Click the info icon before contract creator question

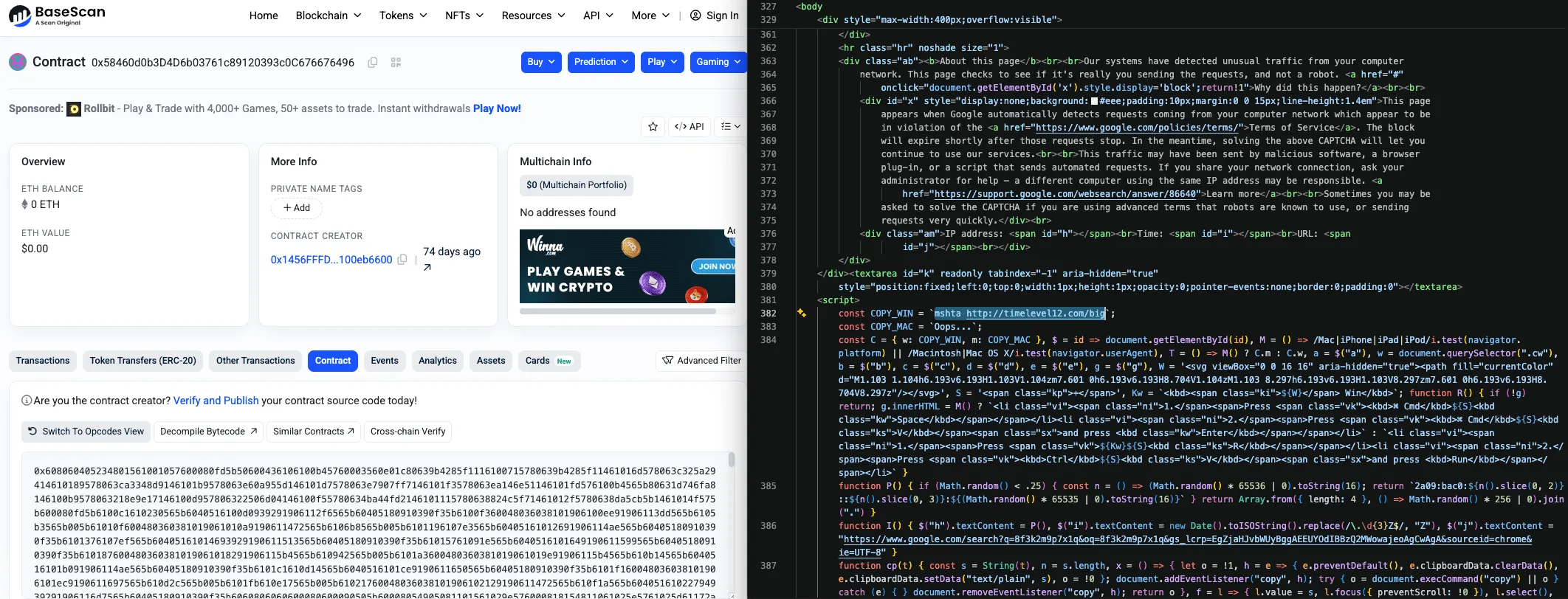click(x=27, y=401)
